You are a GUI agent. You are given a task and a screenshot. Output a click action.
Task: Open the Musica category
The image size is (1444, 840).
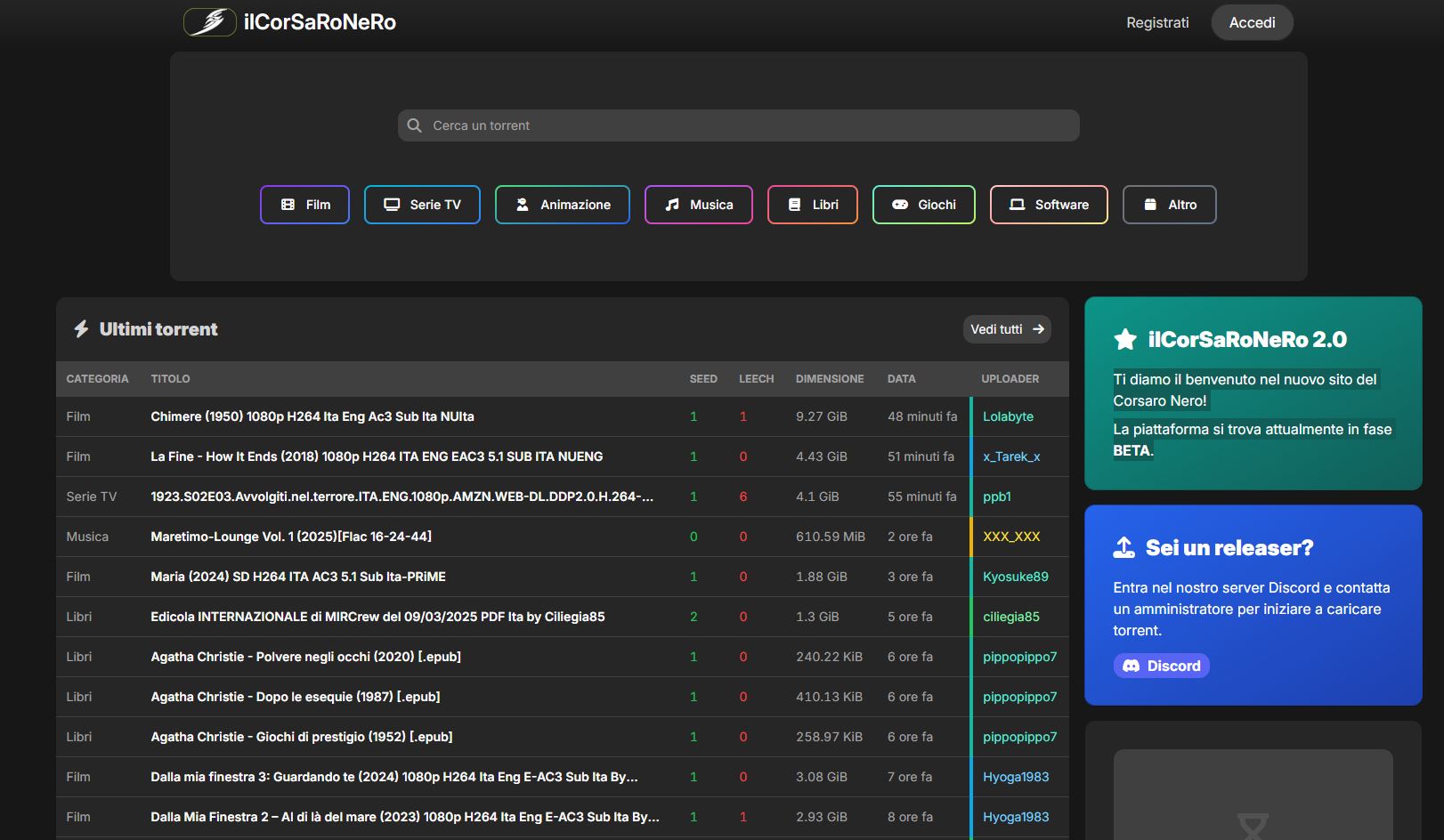pos(698,205)
